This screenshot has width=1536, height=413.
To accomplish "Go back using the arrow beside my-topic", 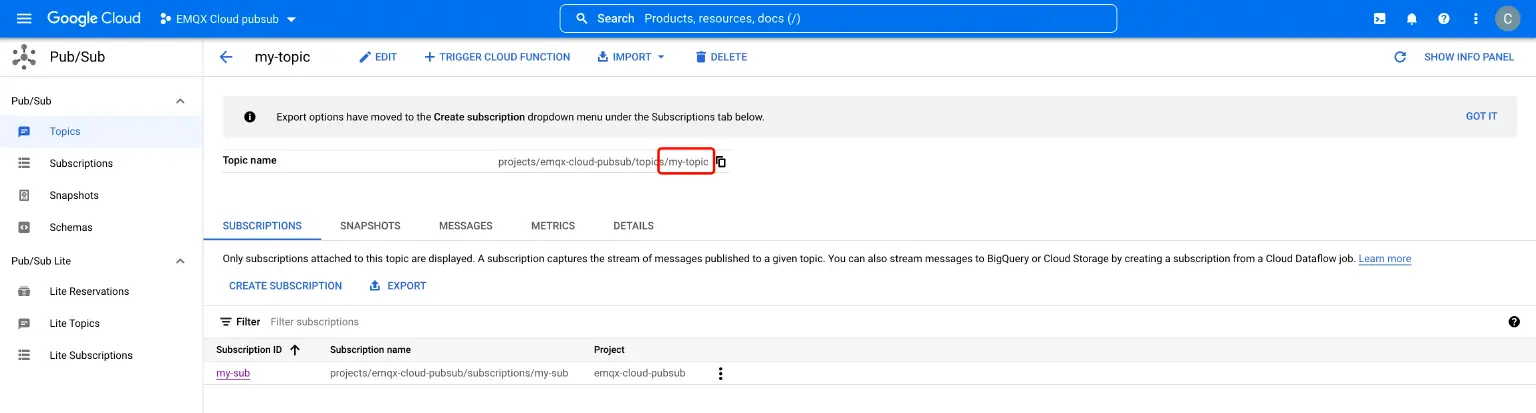I will [x=226, y=57].
